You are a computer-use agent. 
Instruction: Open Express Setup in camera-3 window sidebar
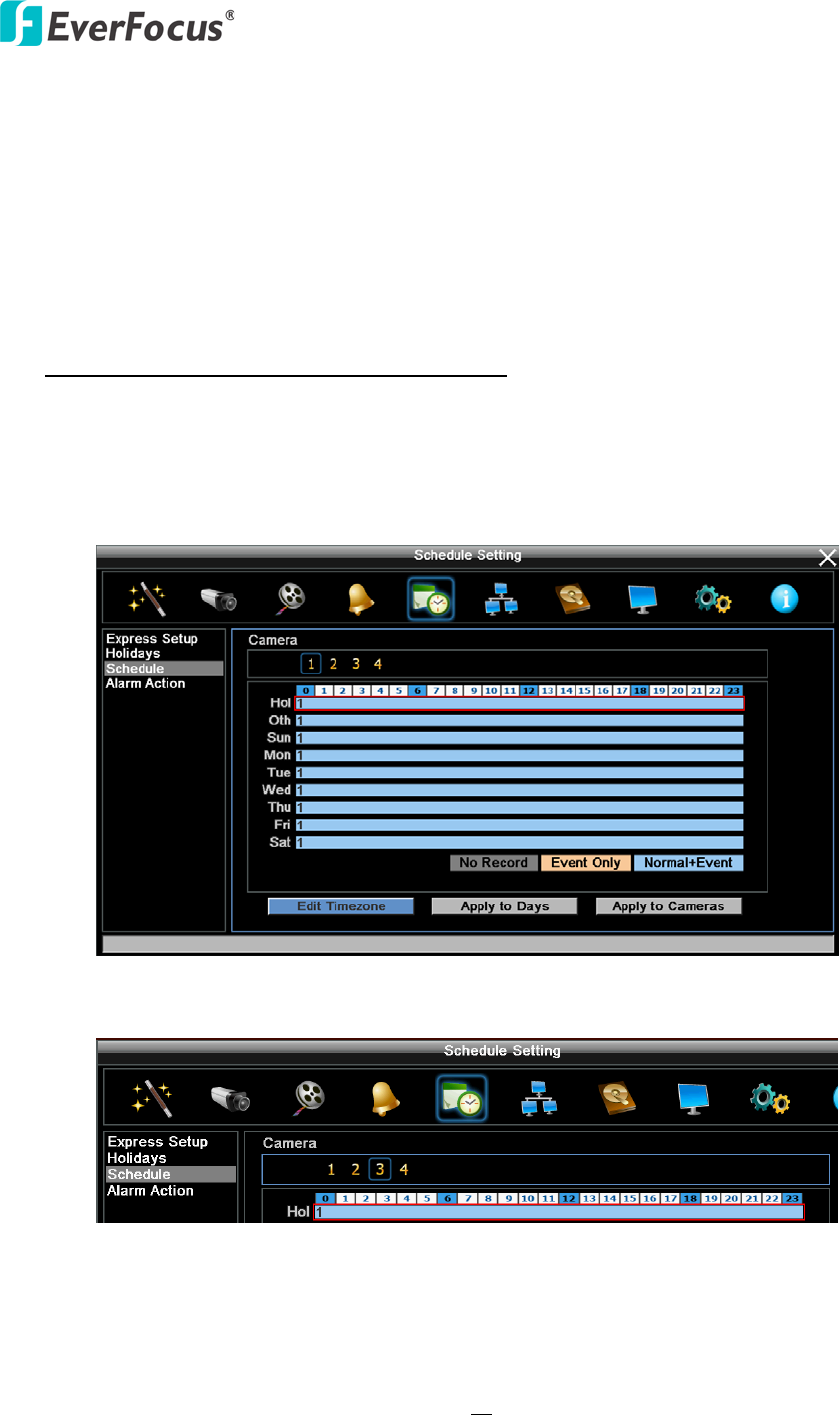pos(158,1141)
